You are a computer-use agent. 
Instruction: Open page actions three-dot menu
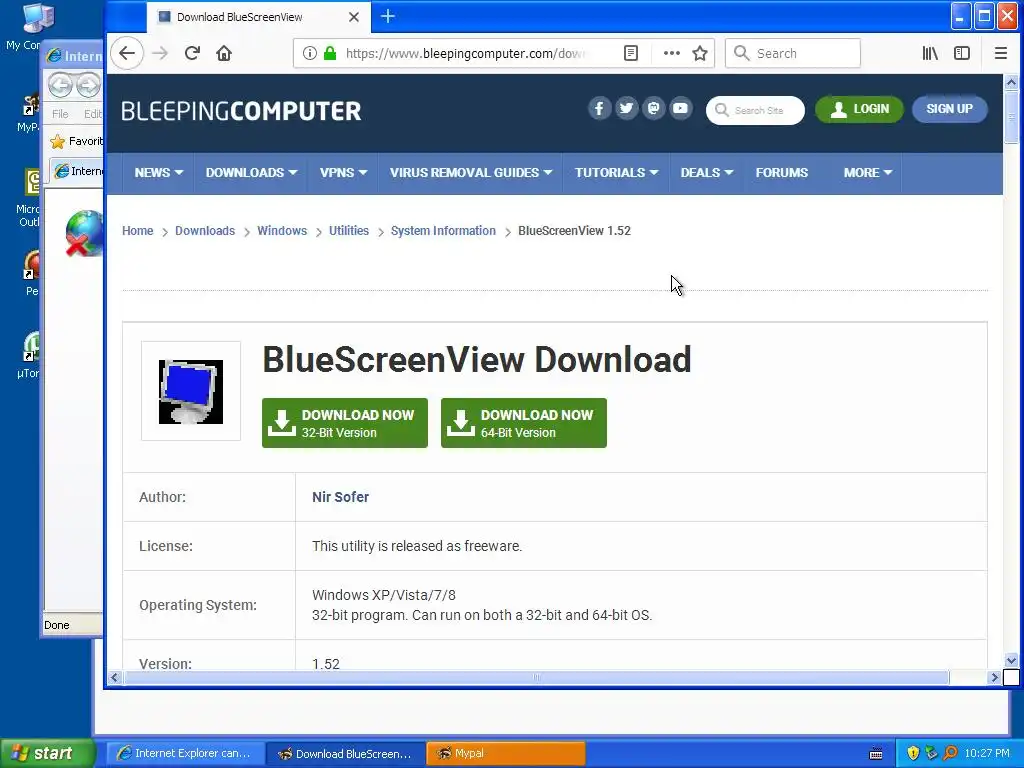point(671,53)
